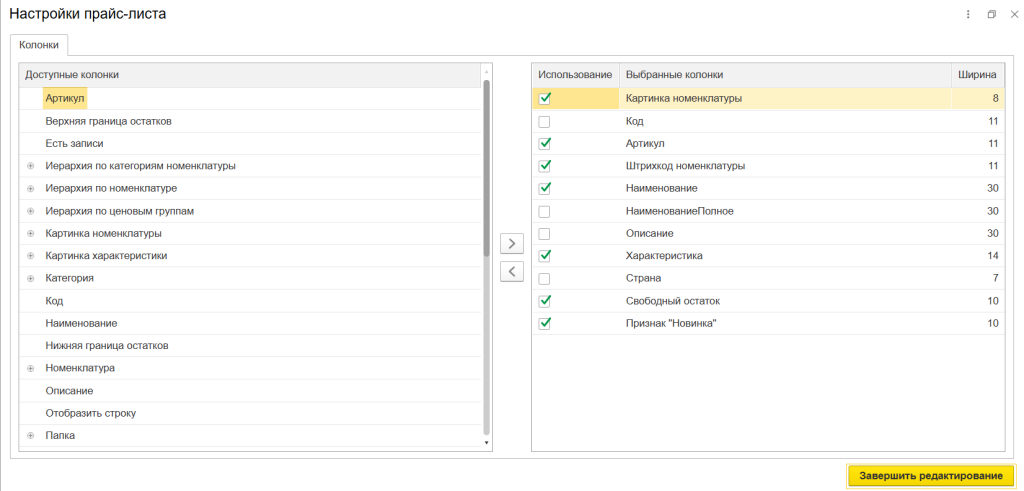Switch to the Колонки tab
Image resolution: width=1024 pixels, height=491 pixels.
click(x=39, y=45)
